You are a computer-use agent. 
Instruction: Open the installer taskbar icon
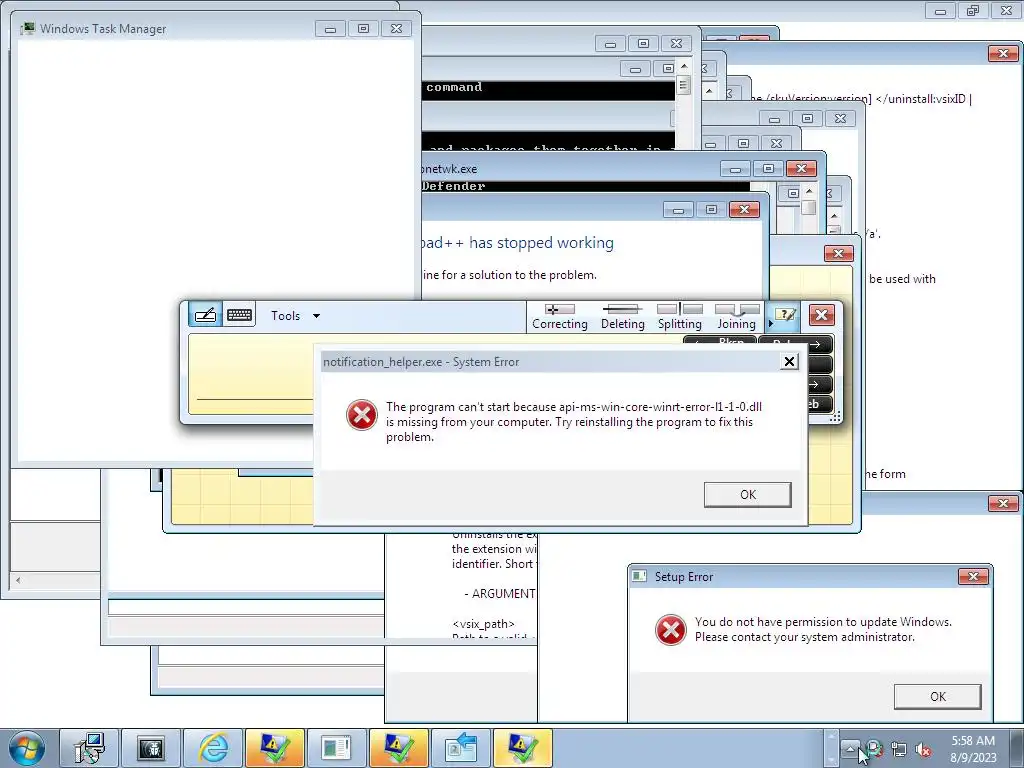pyautogui.click(x=89, y=748)
